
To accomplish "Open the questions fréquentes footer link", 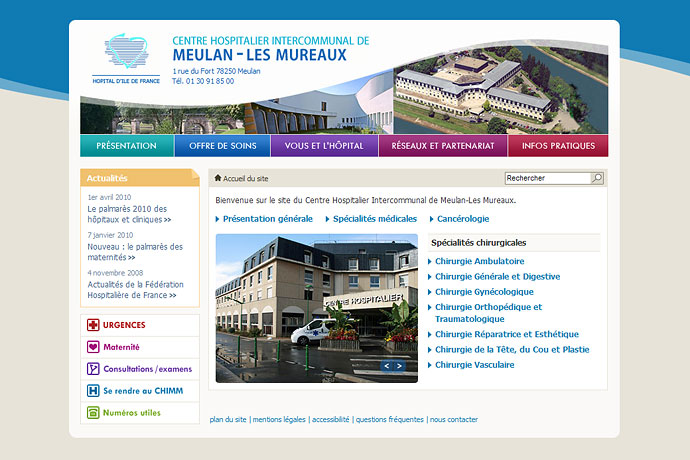I will click(389, 420).
